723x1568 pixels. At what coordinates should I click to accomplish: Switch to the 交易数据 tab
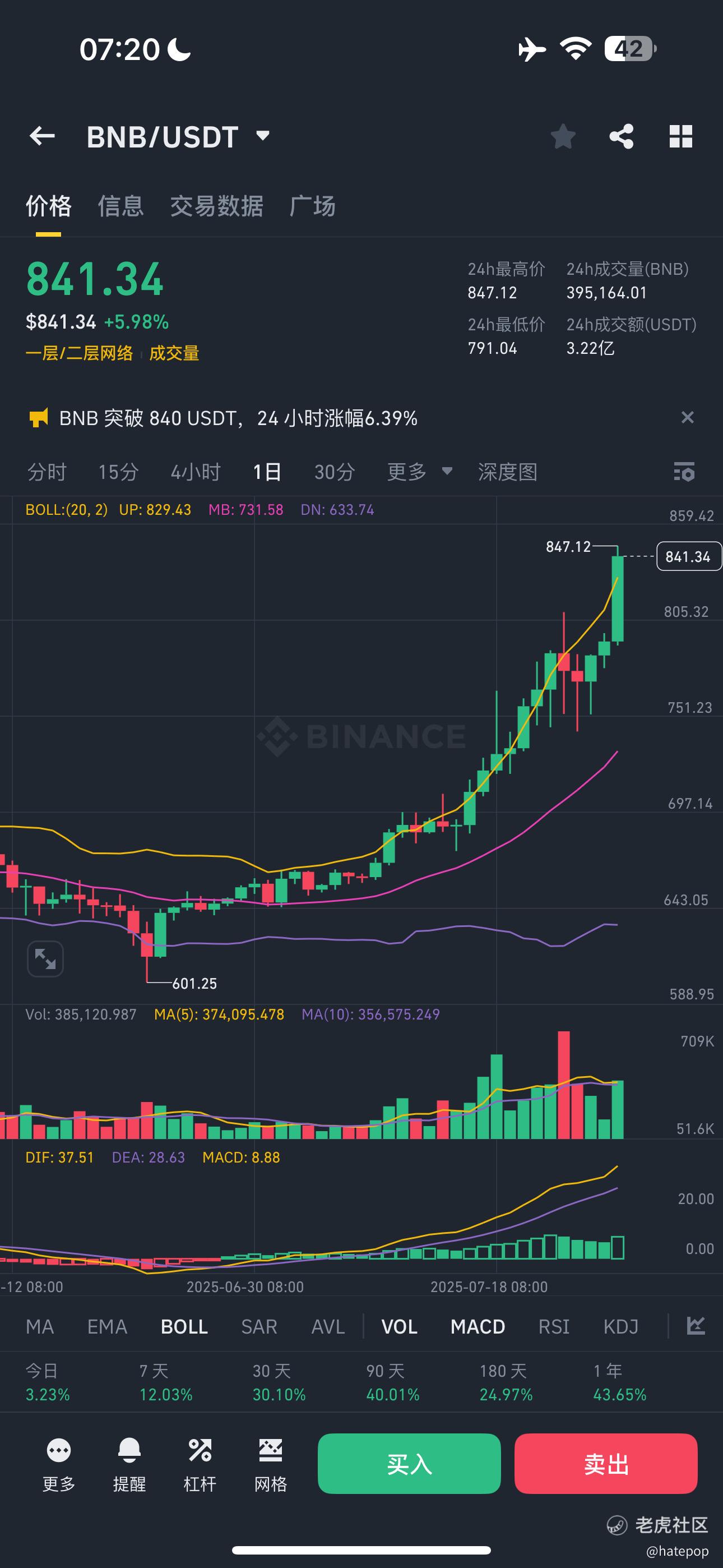pos(217,206)
